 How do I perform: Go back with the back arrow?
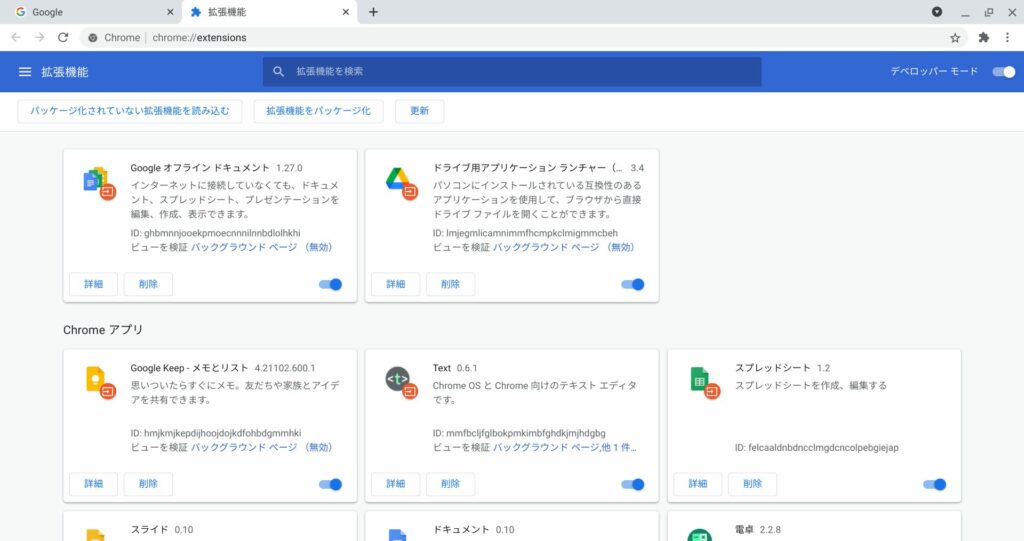pos(16,38)
